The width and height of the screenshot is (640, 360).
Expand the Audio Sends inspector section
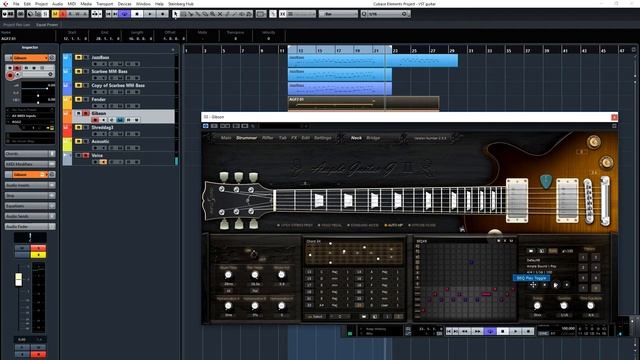[30, 216]
